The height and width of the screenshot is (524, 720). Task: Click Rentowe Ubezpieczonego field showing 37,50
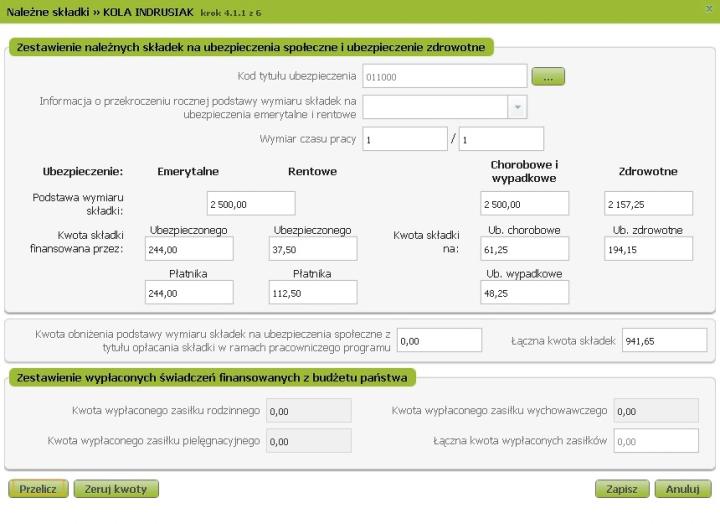(x=311, y=249)
